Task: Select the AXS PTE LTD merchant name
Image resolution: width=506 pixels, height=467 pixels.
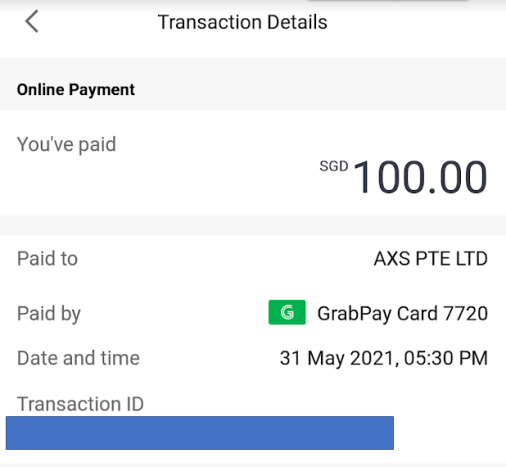Action: tap(431, 259)
